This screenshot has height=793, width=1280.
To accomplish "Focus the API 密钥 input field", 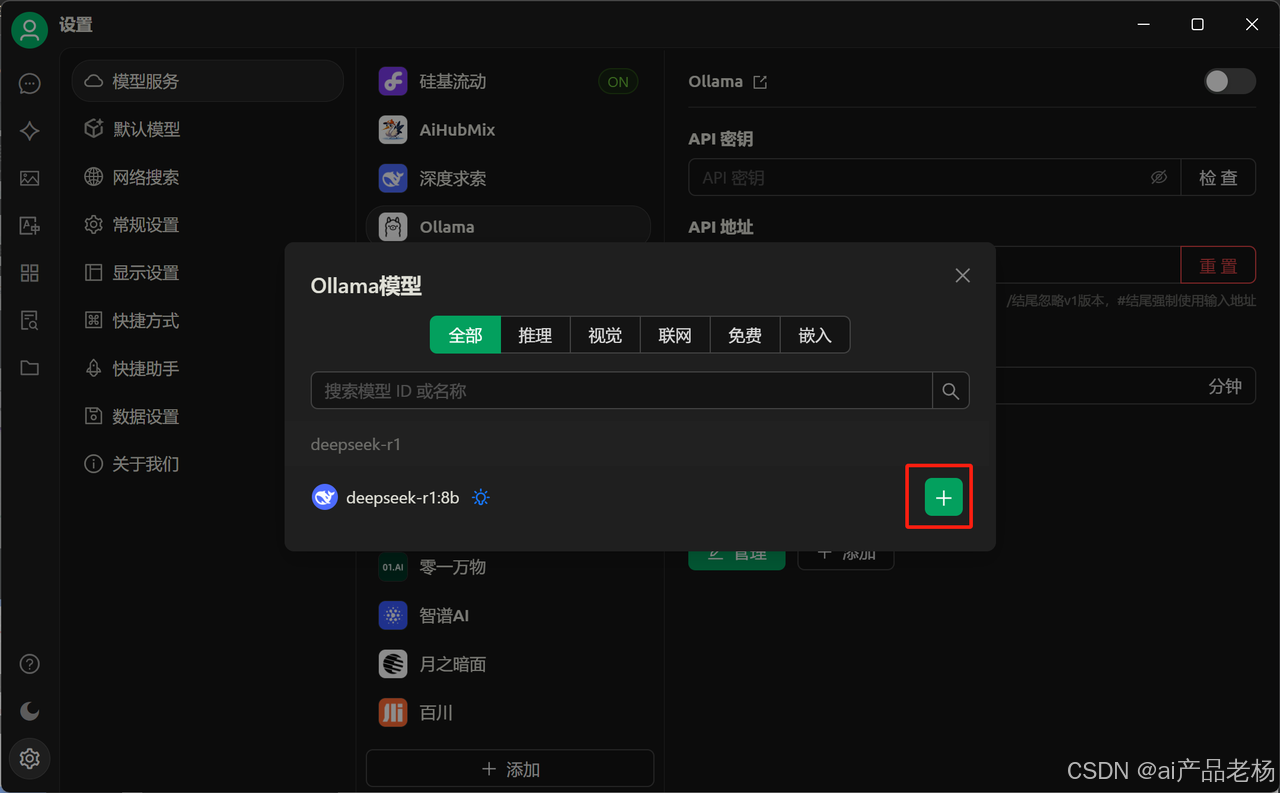I will coord(934,178).
